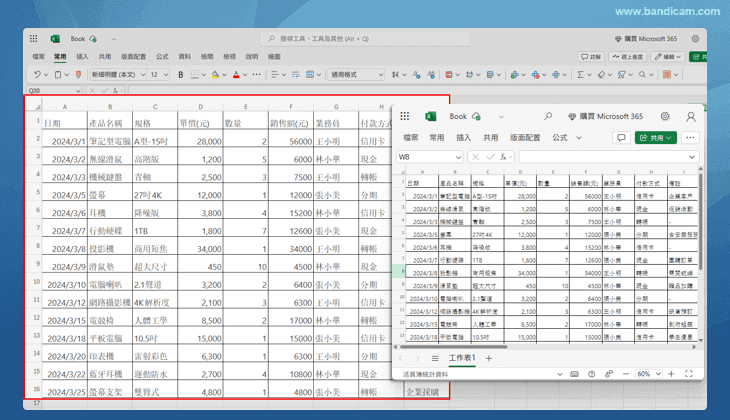
Task: Switch to 公式 tab in front window
Action: [560, 138]
